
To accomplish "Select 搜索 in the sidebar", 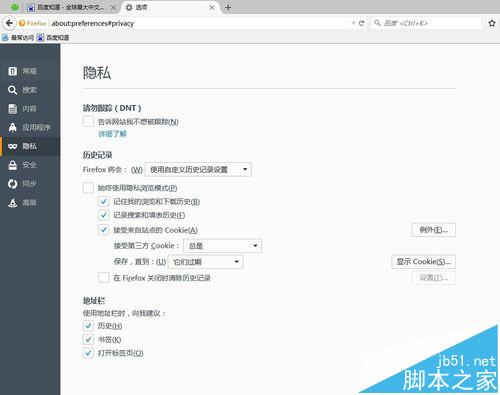I will pos(30,90).
